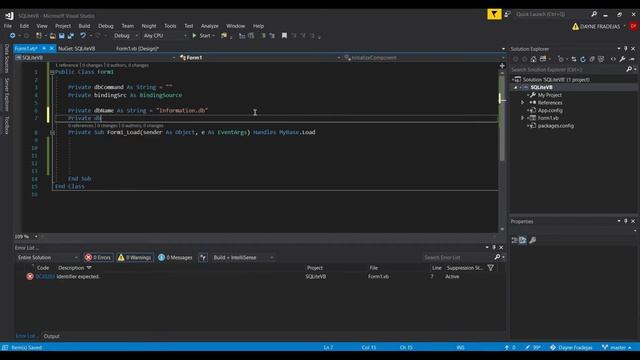Switch to the Output tab at bottom
The width and height of the screenshot is (640, 360).
(51, 336)
